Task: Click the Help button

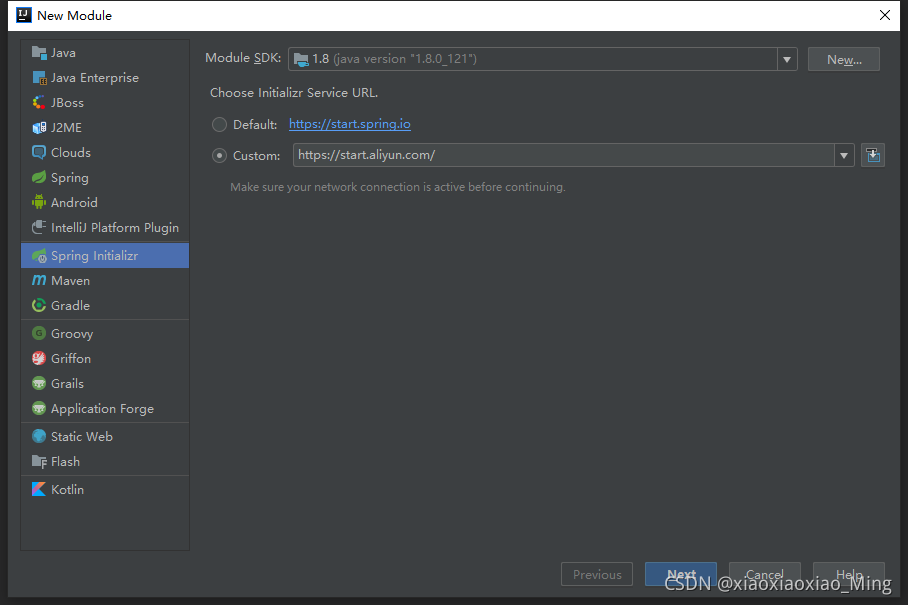Action: pos(848,574)
